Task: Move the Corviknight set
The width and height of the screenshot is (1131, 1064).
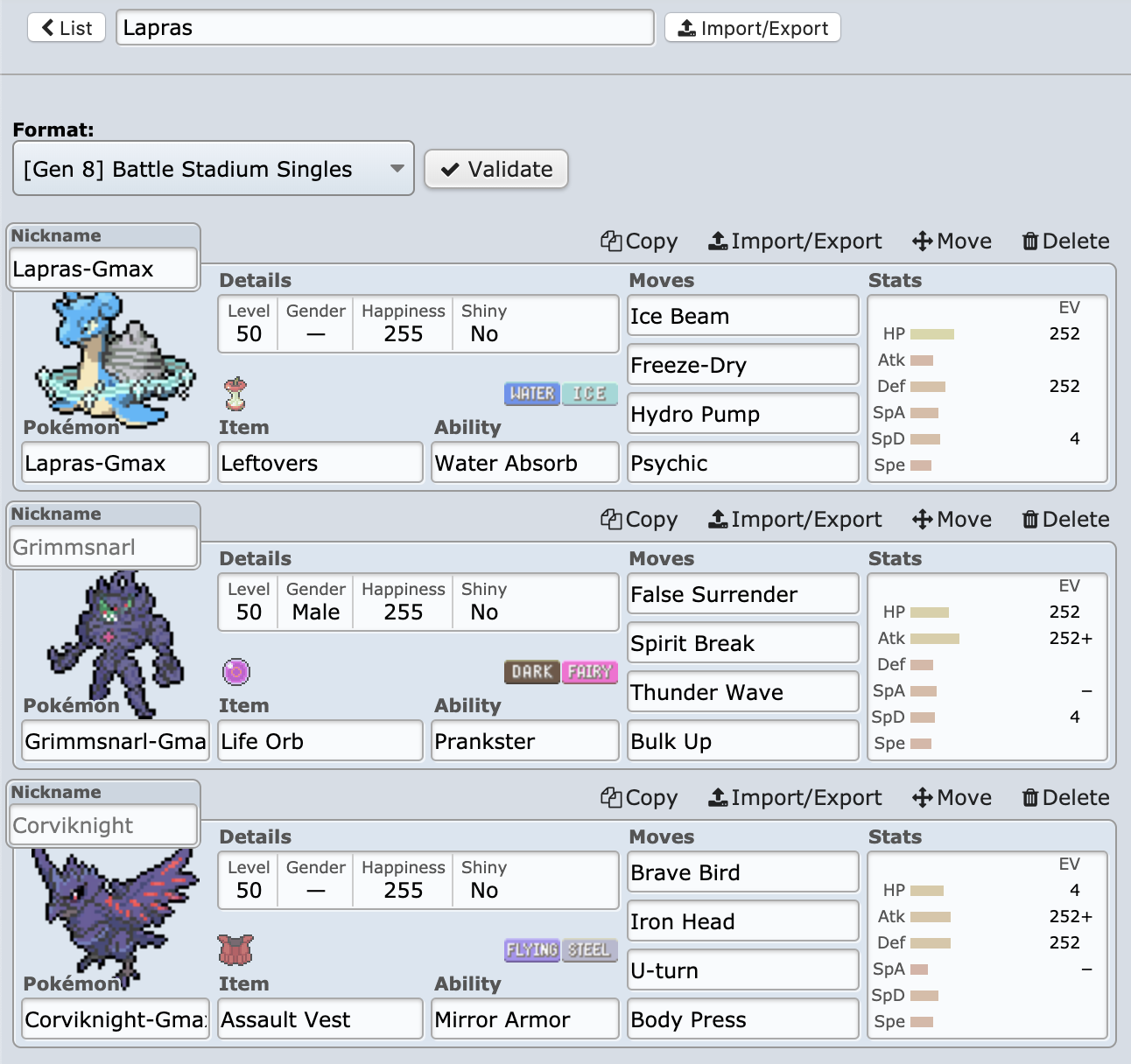Action: [x=952, y=798]
